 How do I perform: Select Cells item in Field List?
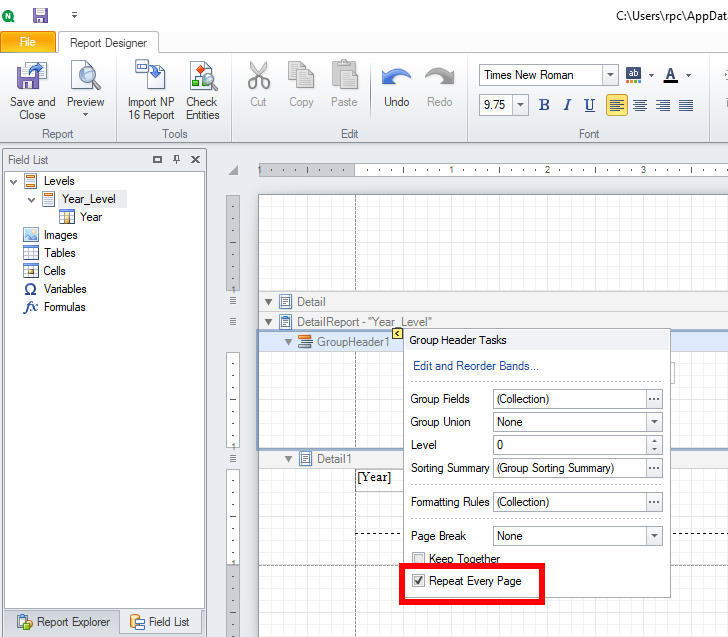tap(54, 271)
